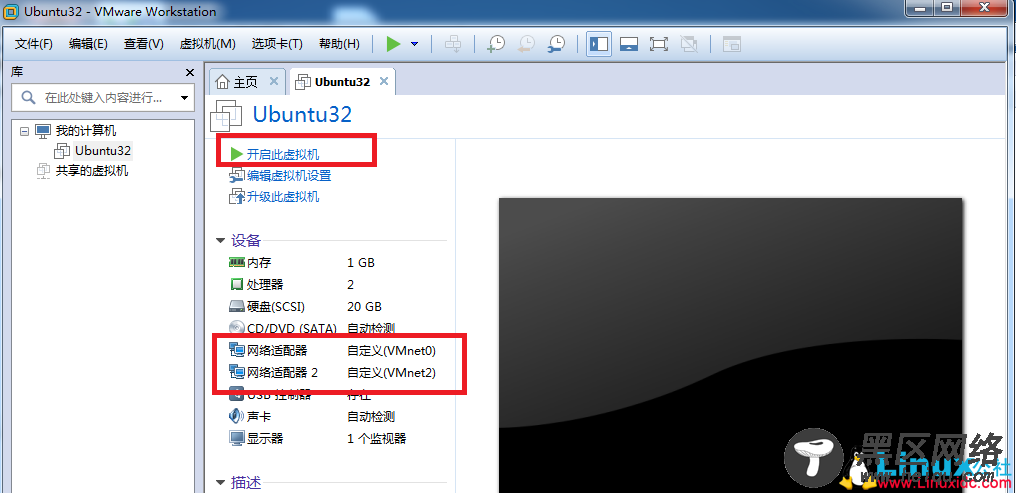Click the hard disk drive icon

coord(237,306)
